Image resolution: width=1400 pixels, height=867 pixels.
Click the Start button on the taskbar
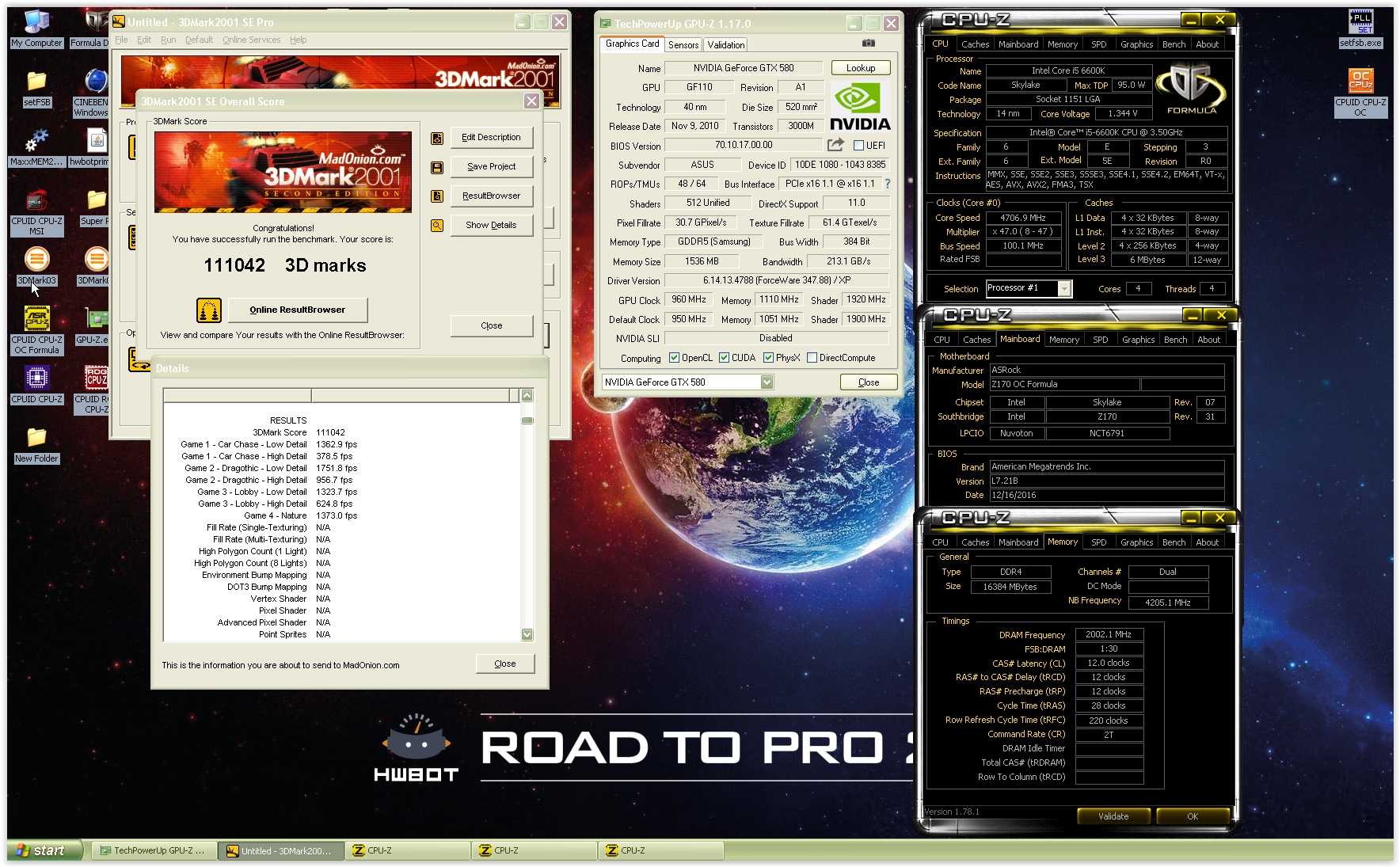click(x=44, y=850)
